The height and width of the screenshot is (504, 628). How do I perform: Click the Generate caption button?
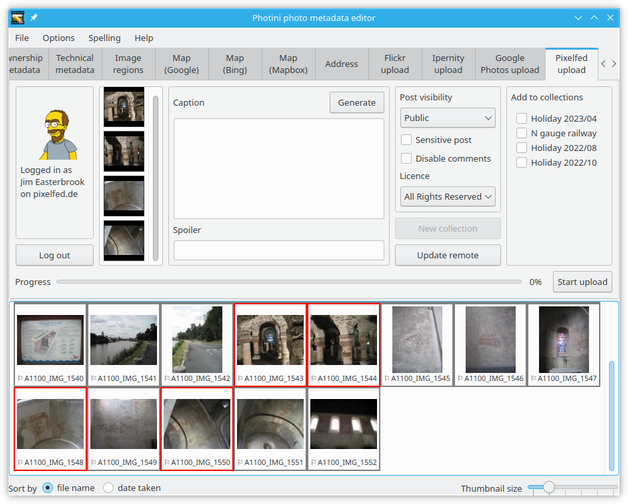(x=356, y=103)
